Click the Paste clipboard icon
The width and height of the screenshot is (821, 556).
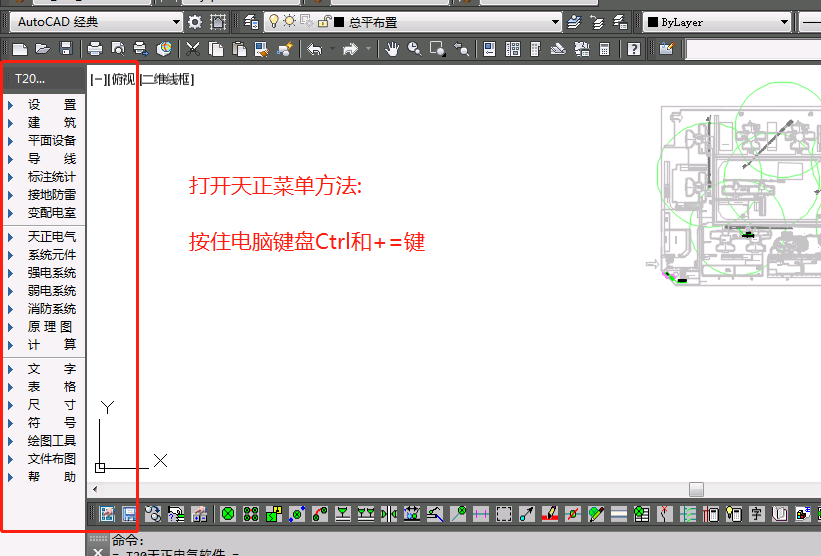click(239, 49)
